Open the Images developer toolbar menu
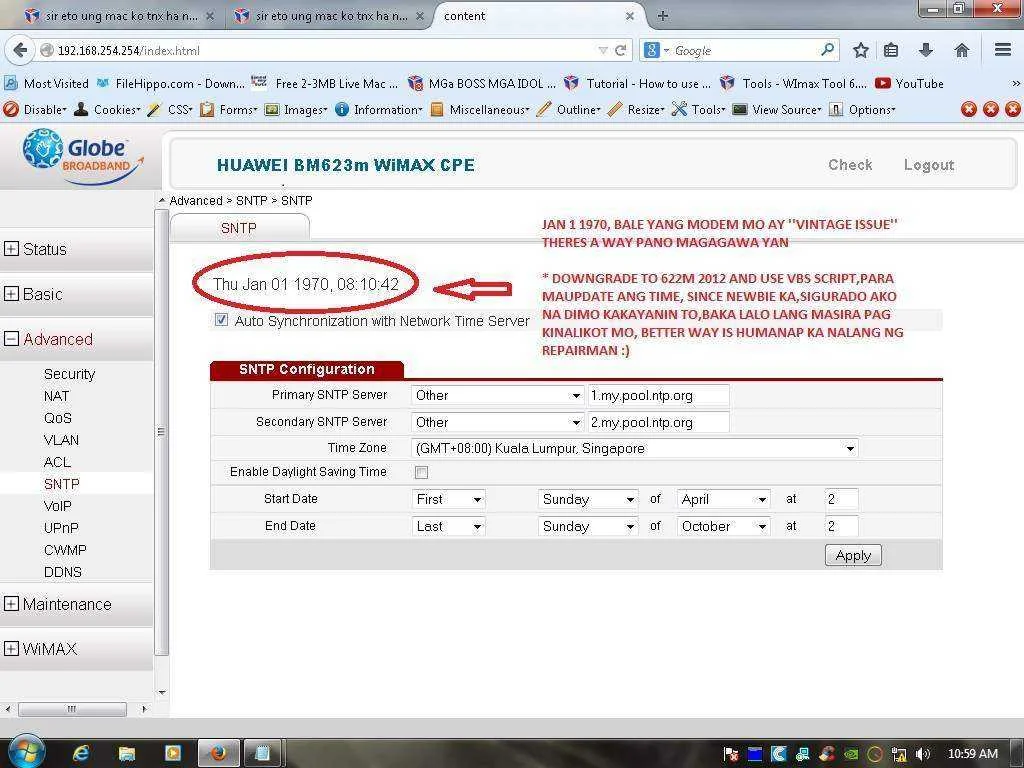 (x=296, y=110)
